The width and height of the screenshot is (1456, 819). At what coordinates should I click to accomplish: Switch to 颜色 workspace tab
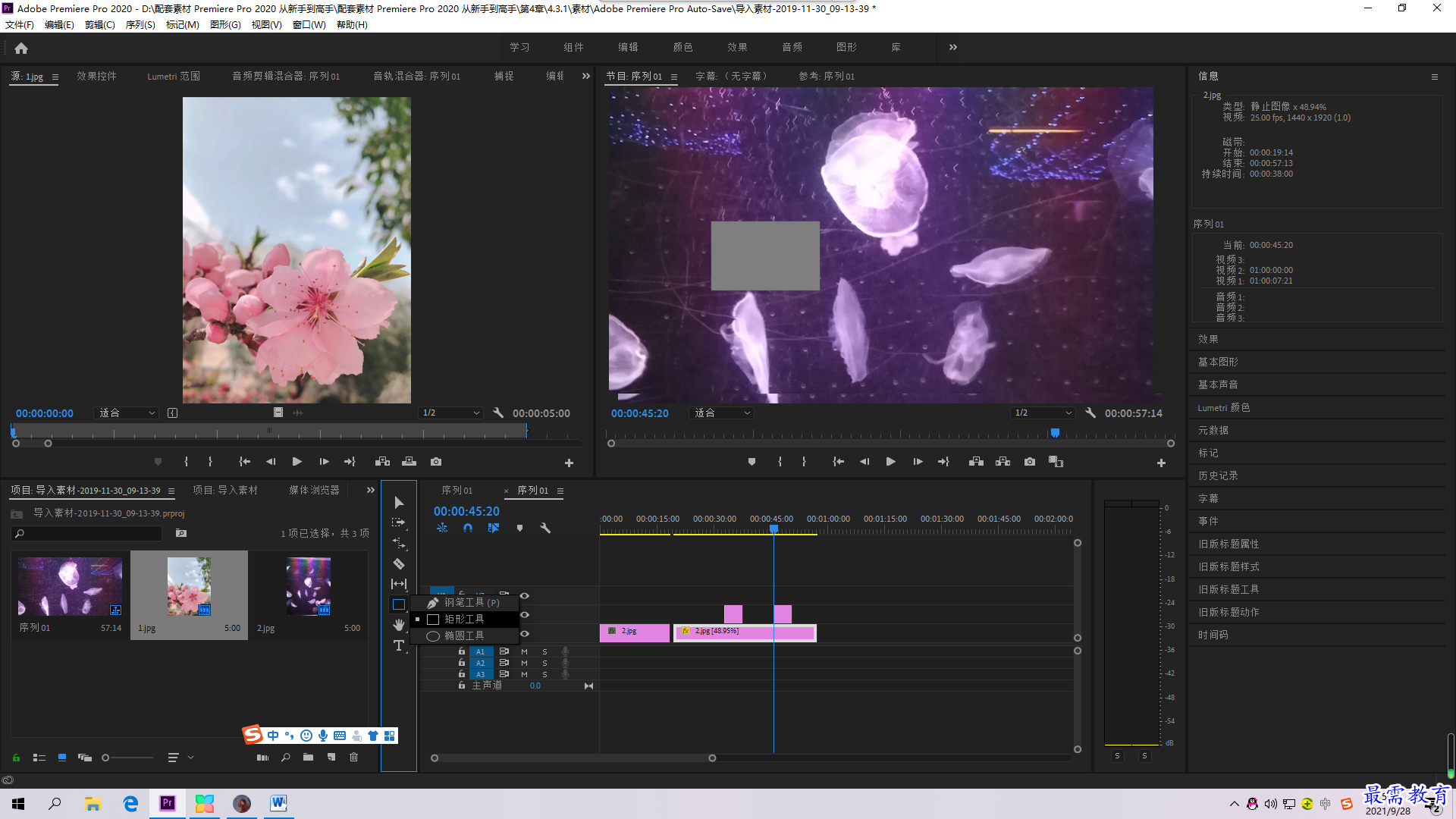point(682,47)
